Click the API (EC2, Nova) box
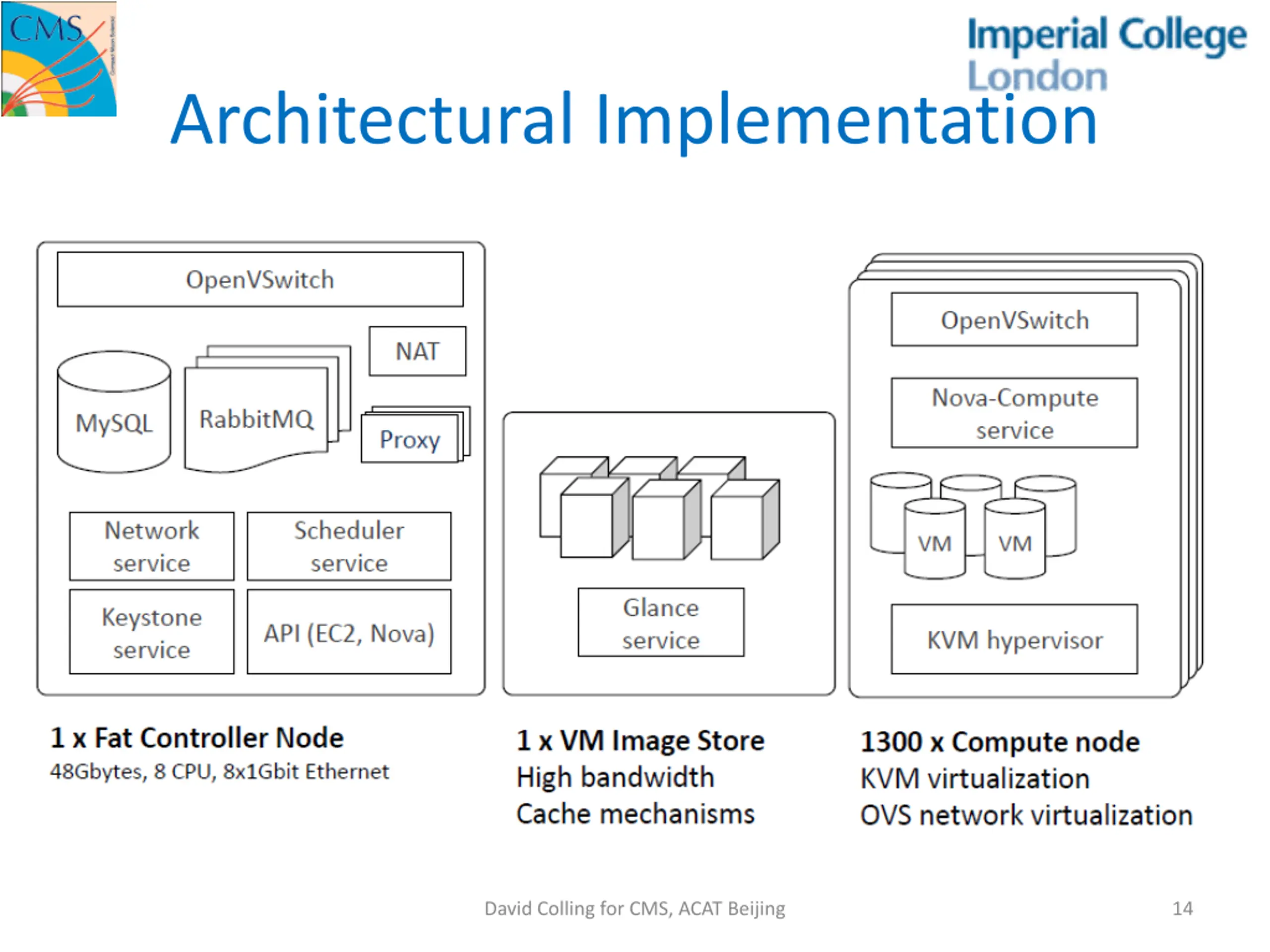Image resolution: width=1270 pixels, height=952 pixels. point(349,632)
